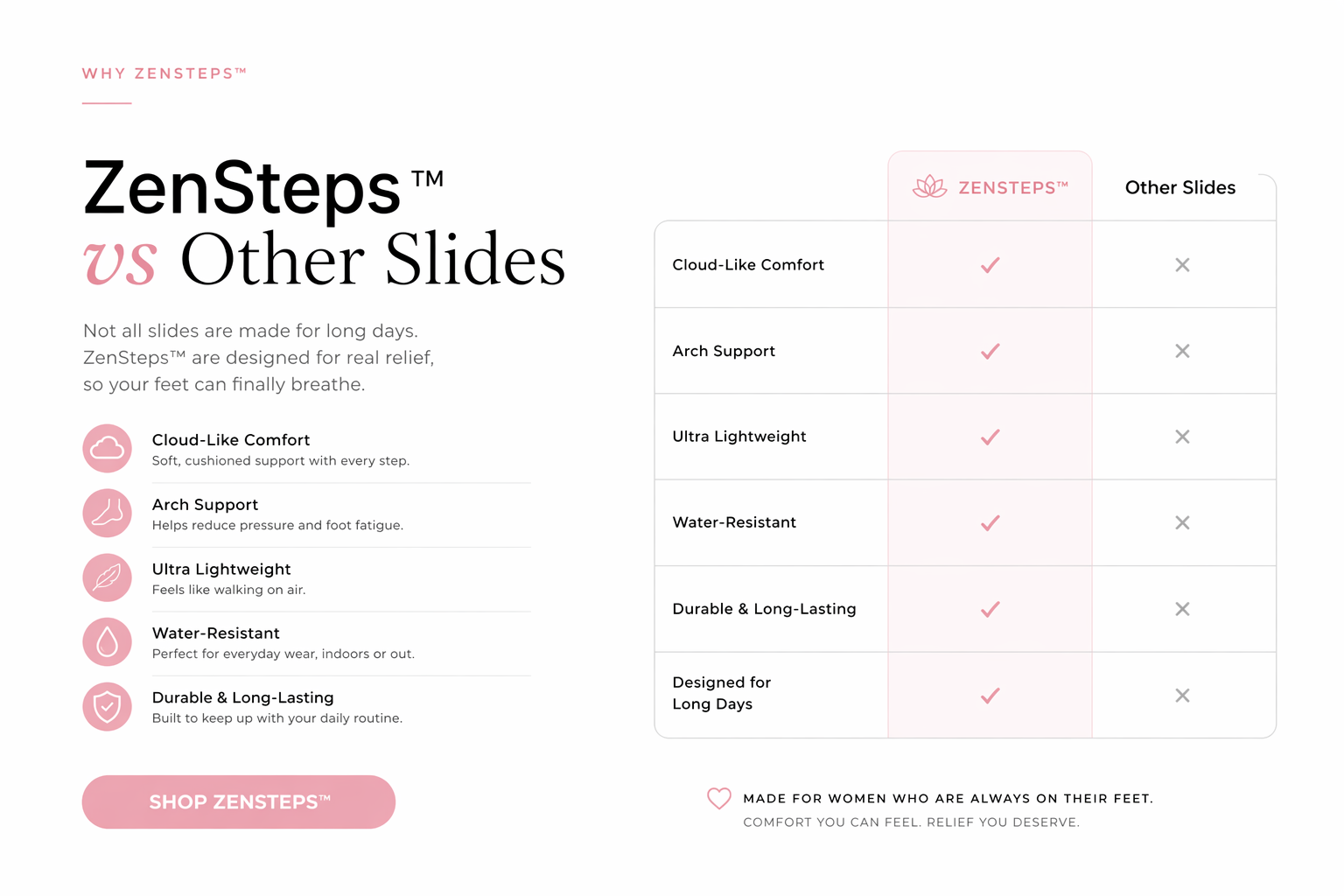Click the lotus logo in table header
The width and height of the screenshot is (1344, 896).
[929, 186]
